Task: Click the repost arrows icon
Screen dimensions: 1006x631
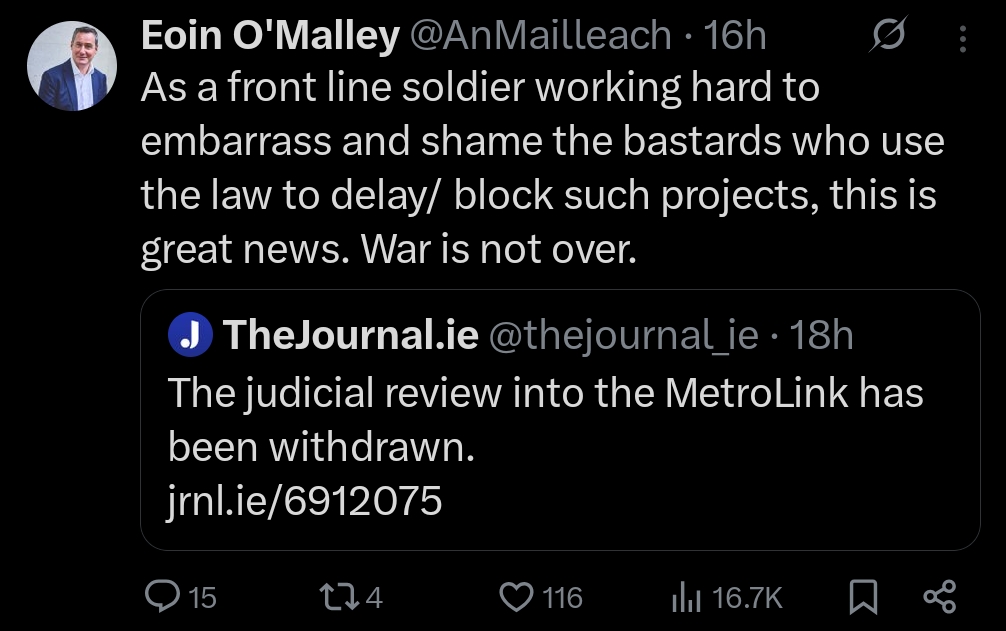Action: pos(335,597)
